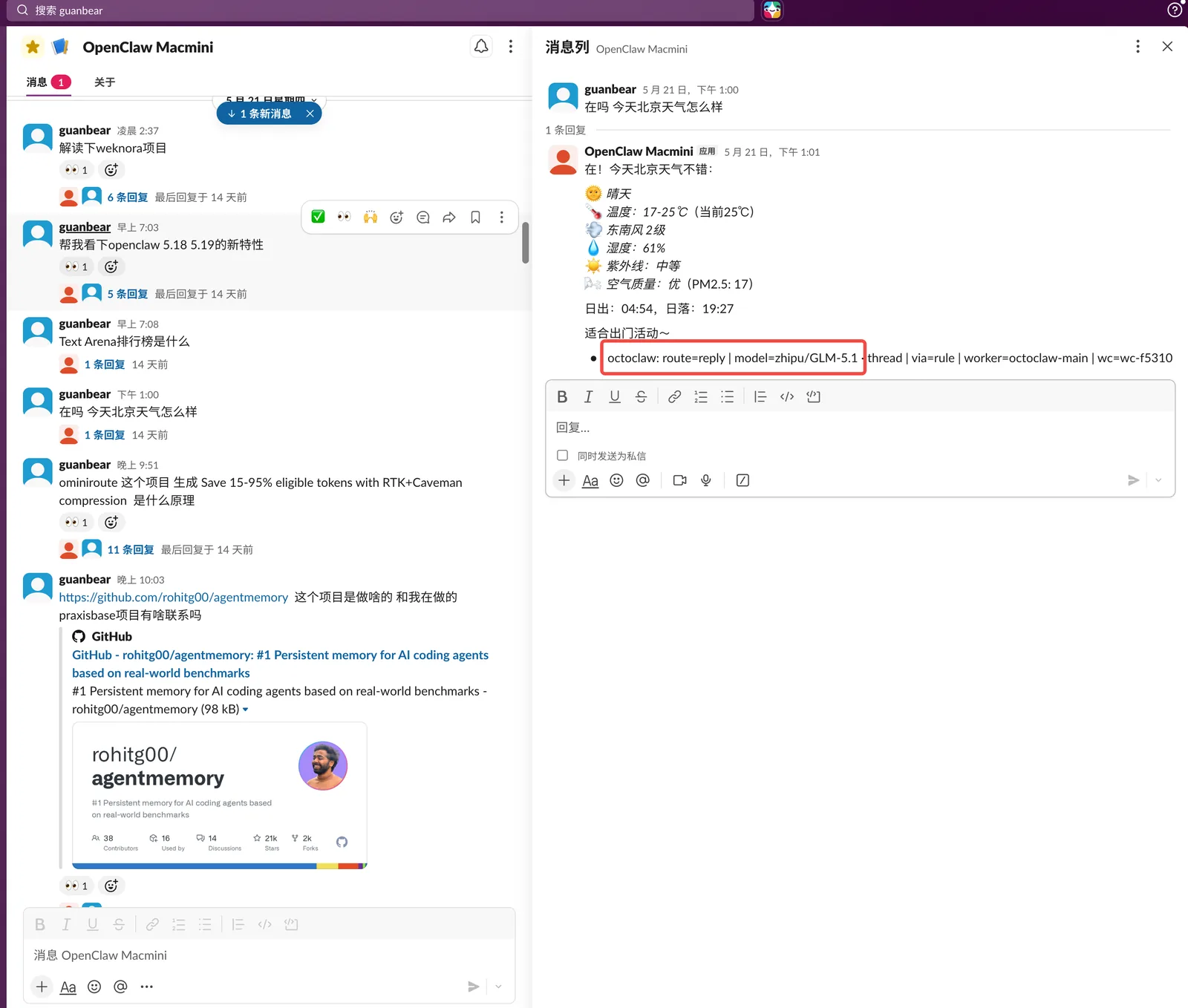Focus the 回复... thread input field

pyautogui.click(x=860, y=428)
